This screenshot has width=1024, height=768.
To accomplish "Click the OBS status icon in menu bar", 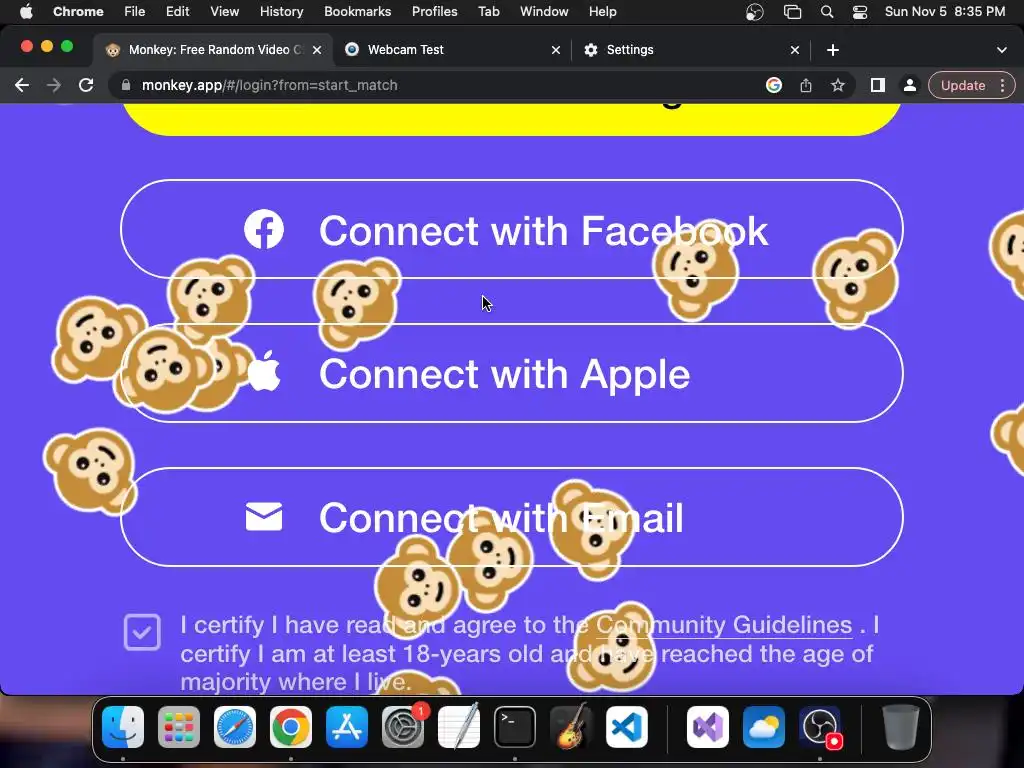I will point(754,12).
